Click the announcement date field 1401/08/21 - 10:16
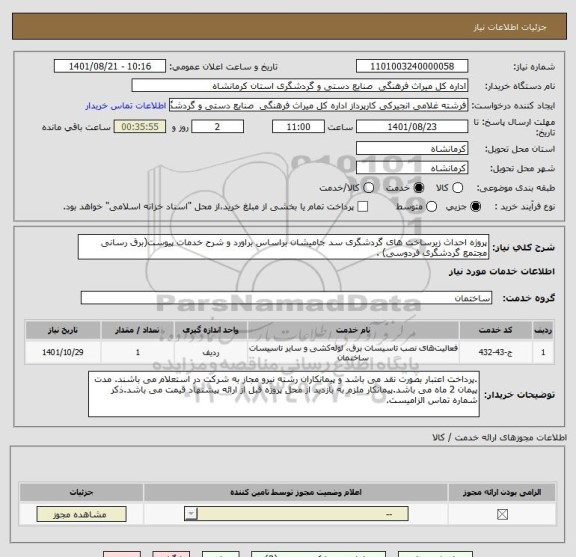This screenshot has width=576, height=557. pos(110,66)
